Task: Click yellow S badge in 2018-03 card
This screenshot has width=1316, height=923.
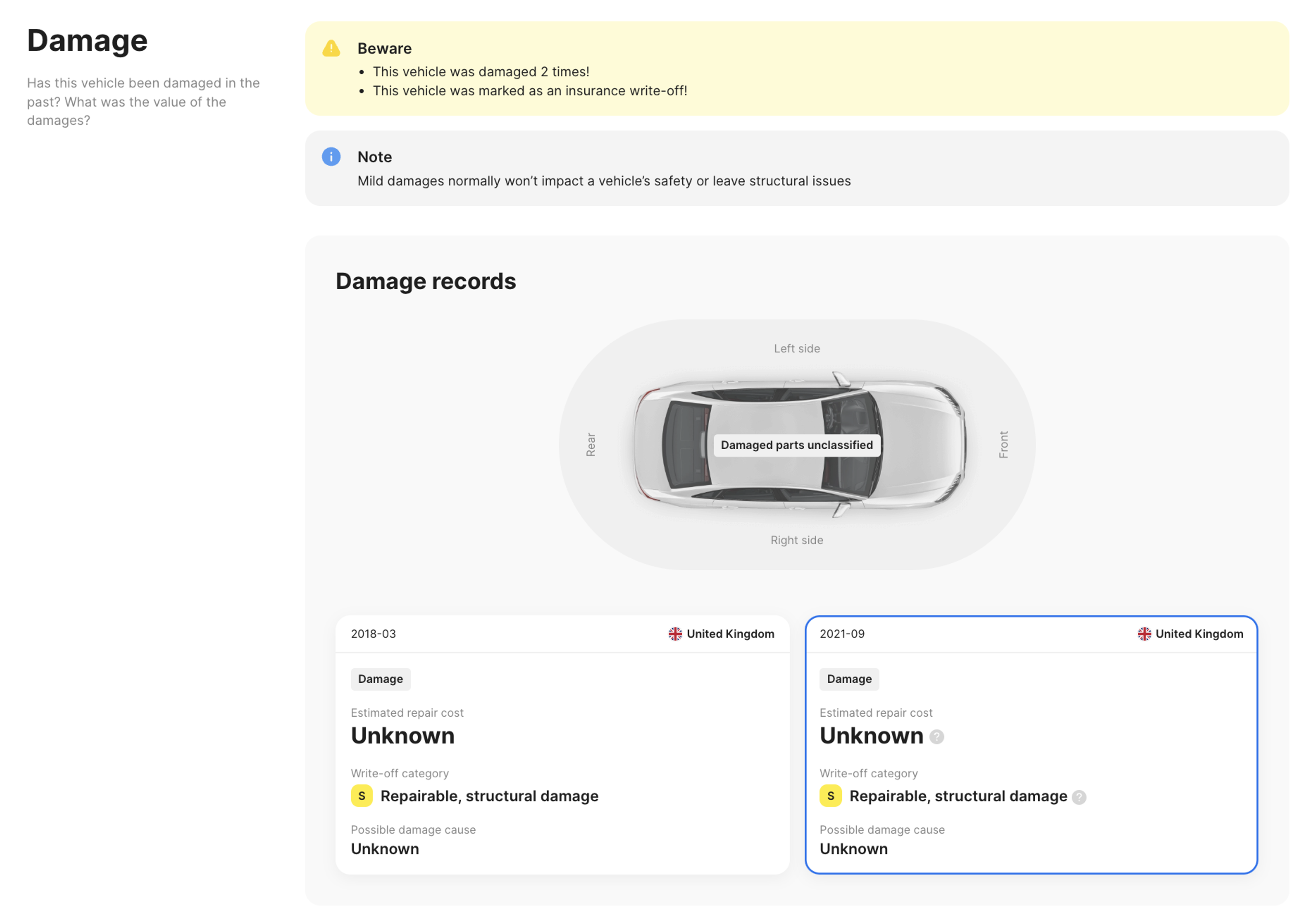Action: (x=362, y=796)
